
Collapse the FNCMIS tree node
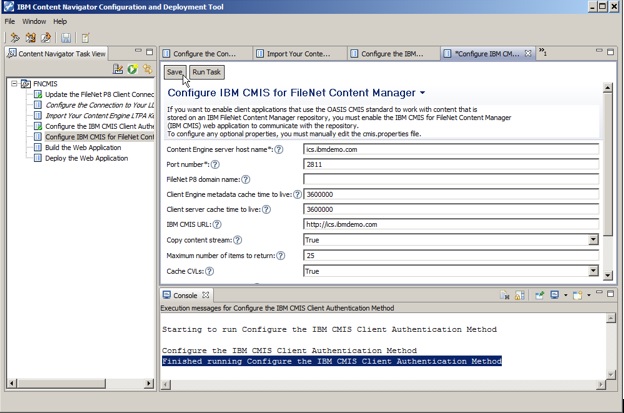pos(14,84)
